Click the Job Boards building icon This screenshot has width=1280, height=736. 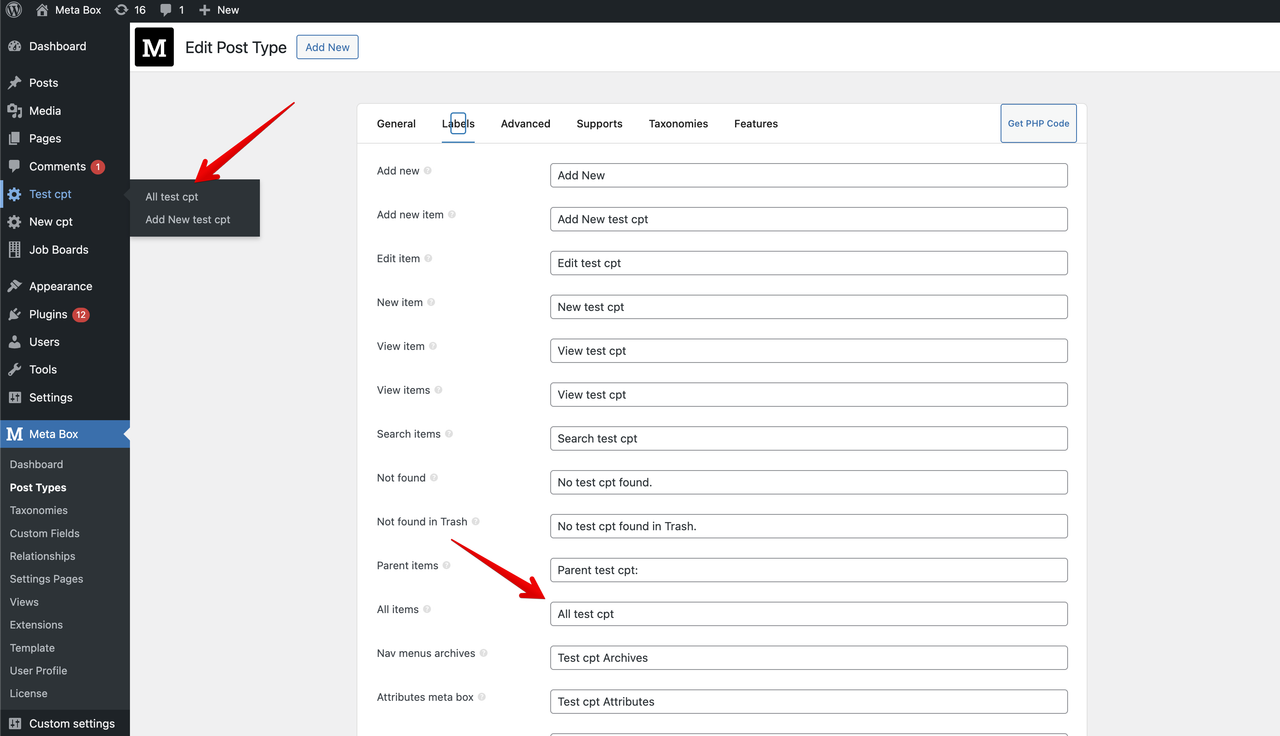pos(14,250)
